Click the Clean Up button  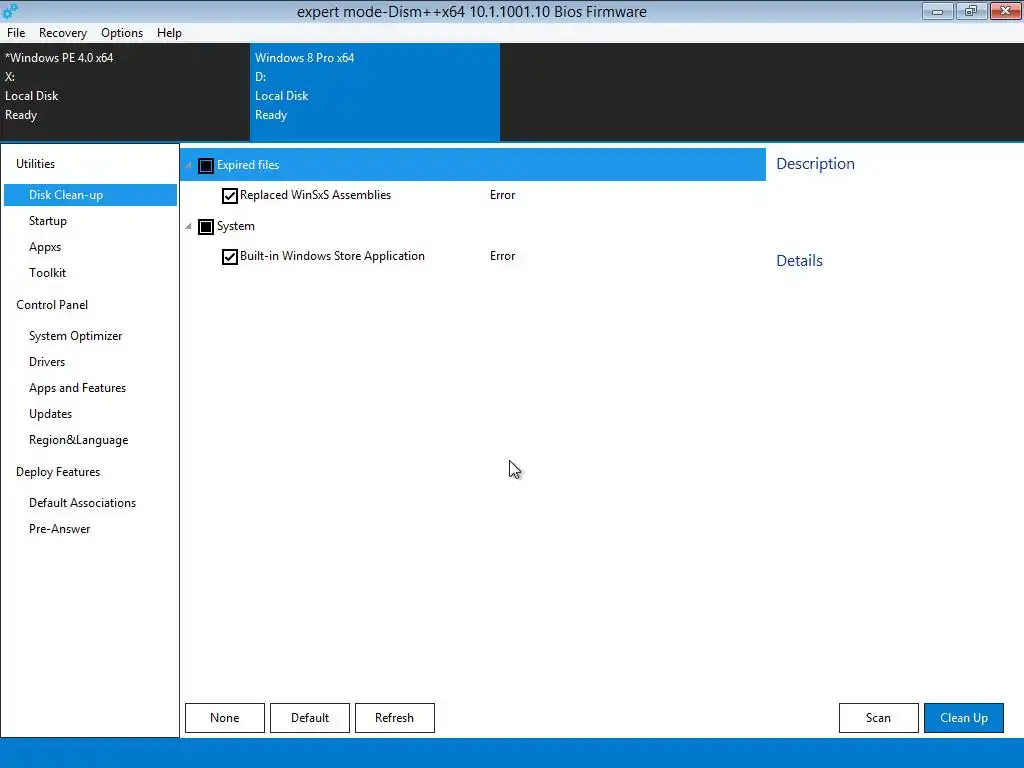tap(963, 718)
